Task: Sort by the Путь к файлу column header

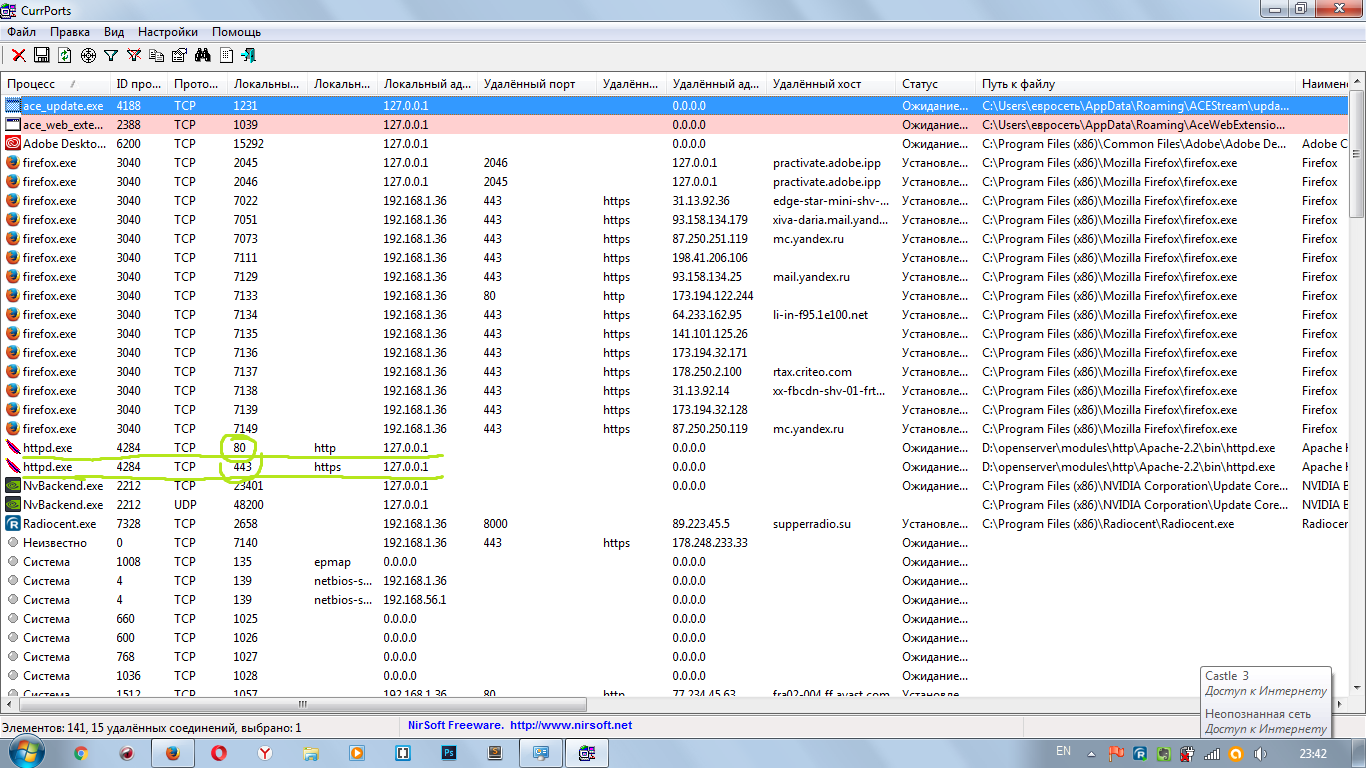Action: (x=1135, y=84)
